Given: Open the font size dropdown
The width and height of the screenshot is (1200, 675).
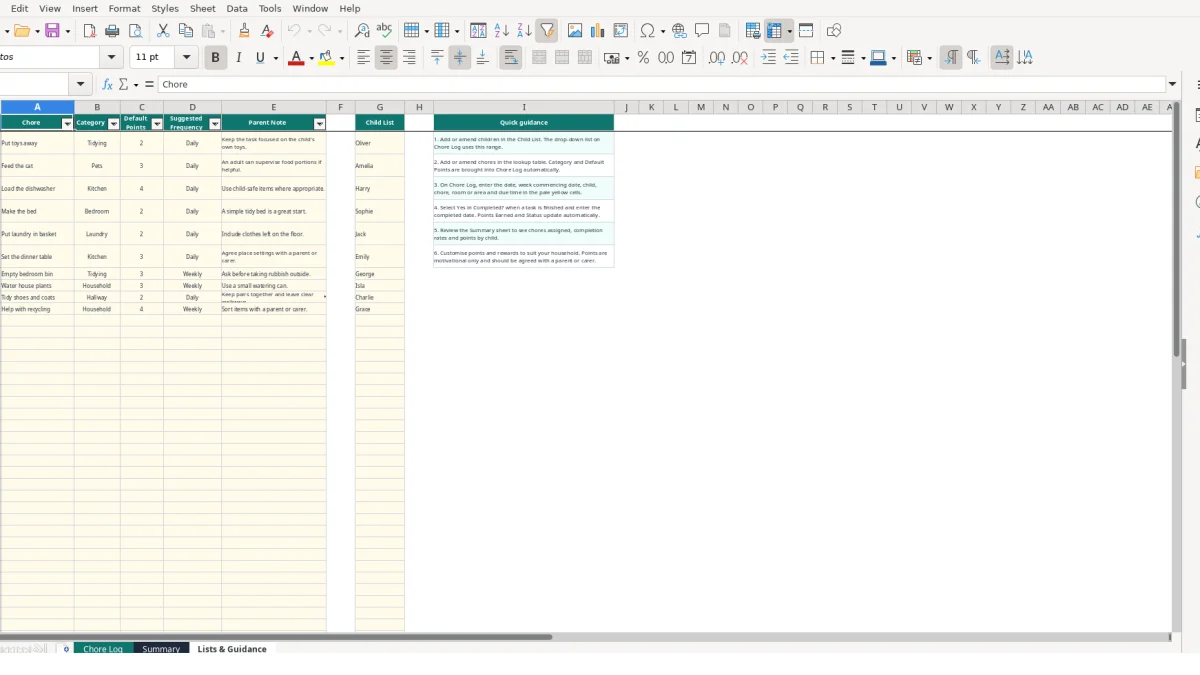Looking at the screenshot, I should (187, 58).
